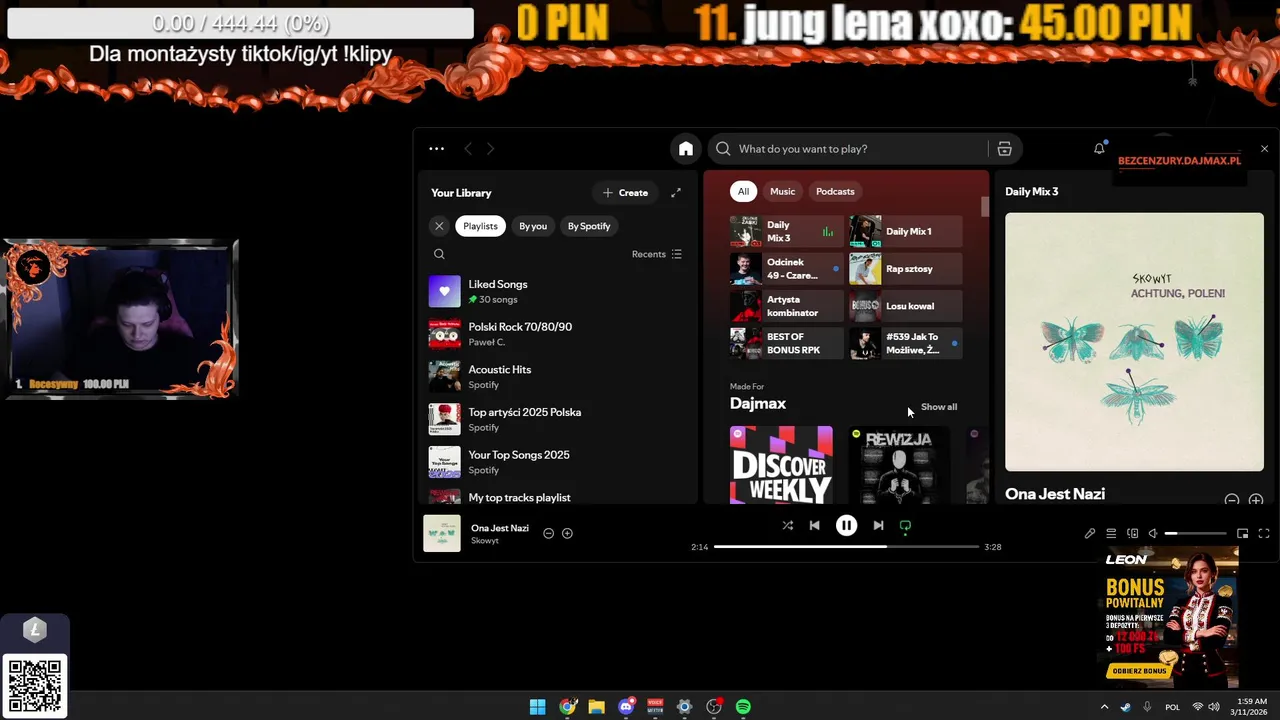Search within Your Library magnifier icon
This screenshot has width=1280, height=720.
pos(439,254)
